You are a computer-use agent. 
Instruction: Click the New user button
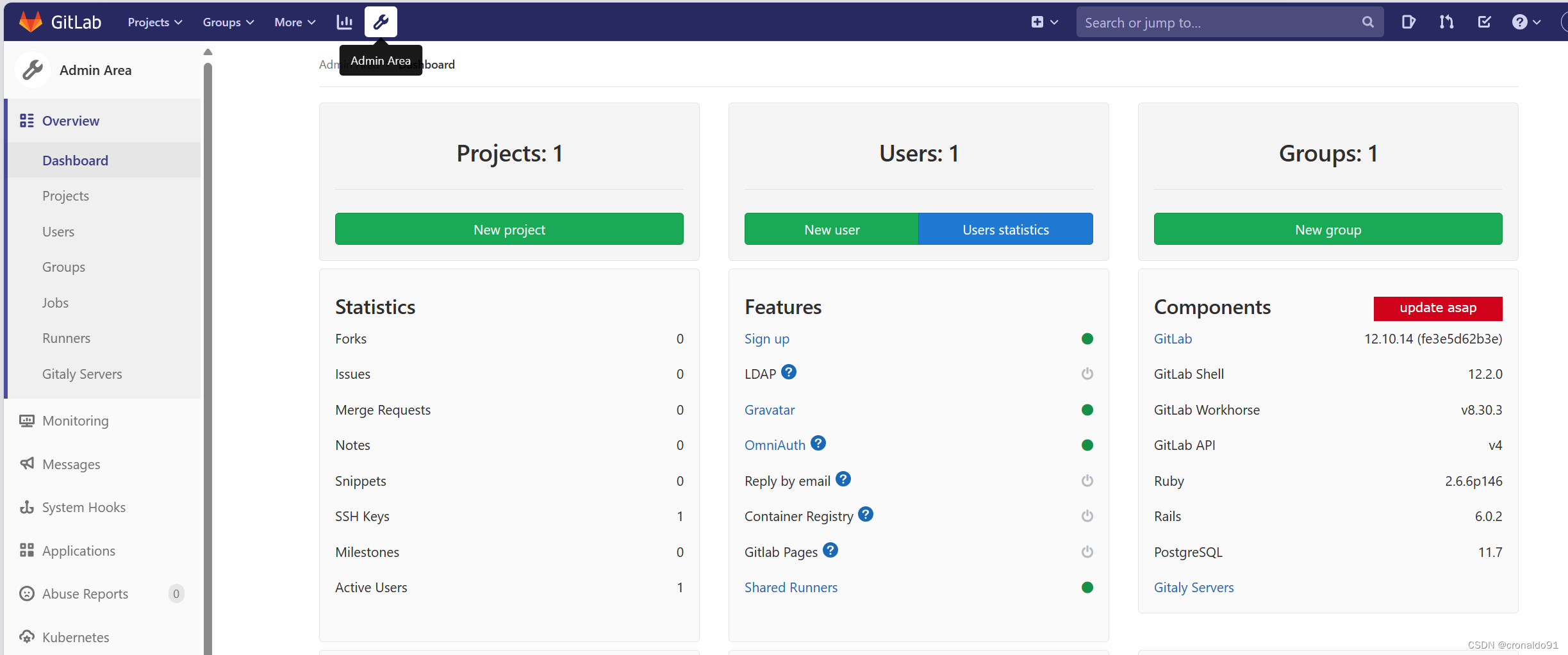point(831,229)
